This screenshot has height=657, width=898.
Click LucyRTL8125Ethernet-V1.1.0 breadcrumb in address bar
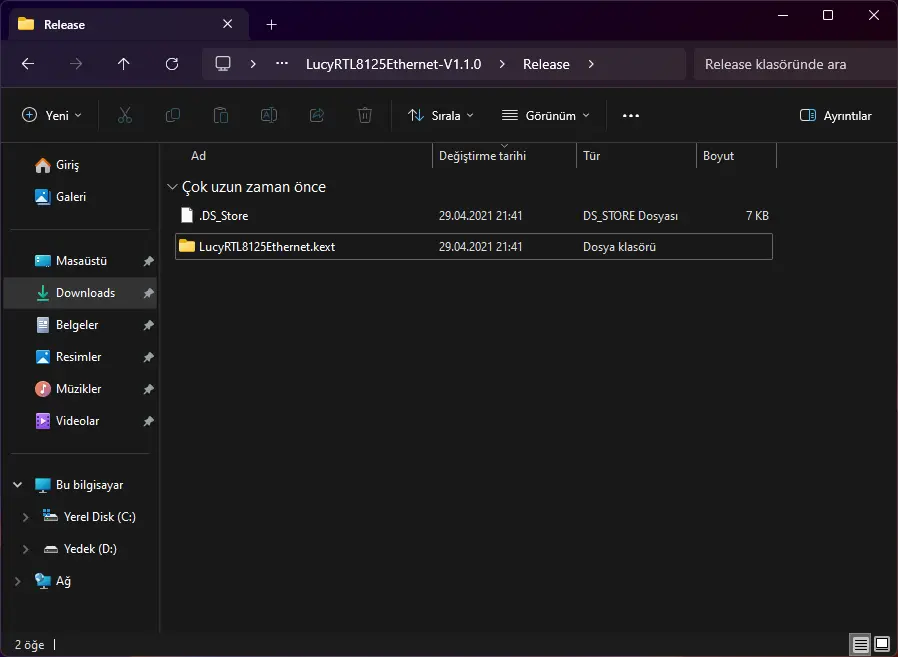click(x=393, y=64)
